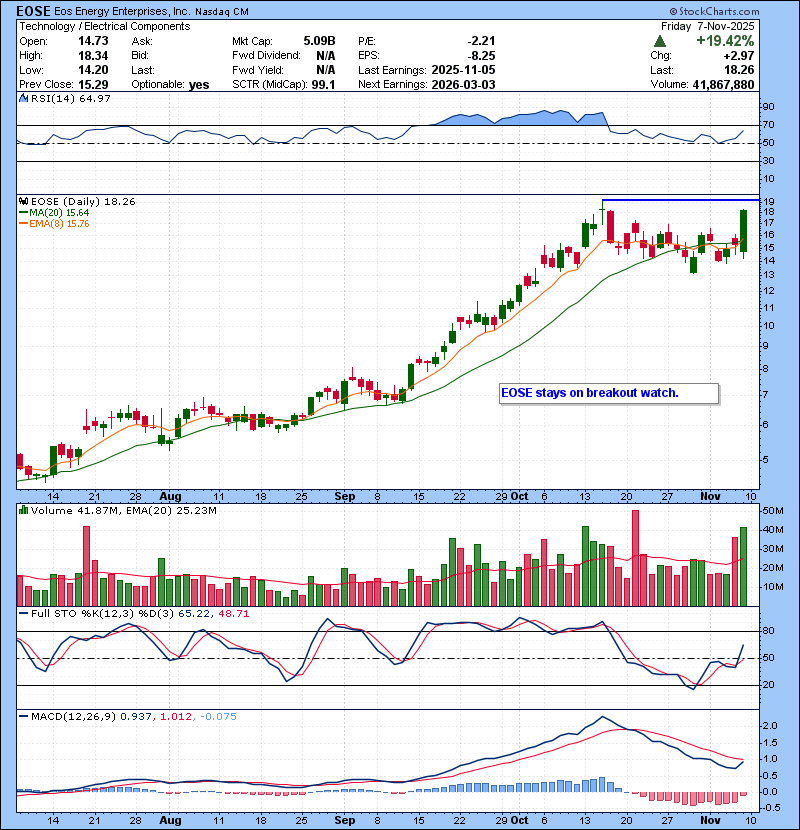Click the EMA(8) 15.76 legend entry
This screenshot has height=830, width=800.
click(x=55, y=223)
